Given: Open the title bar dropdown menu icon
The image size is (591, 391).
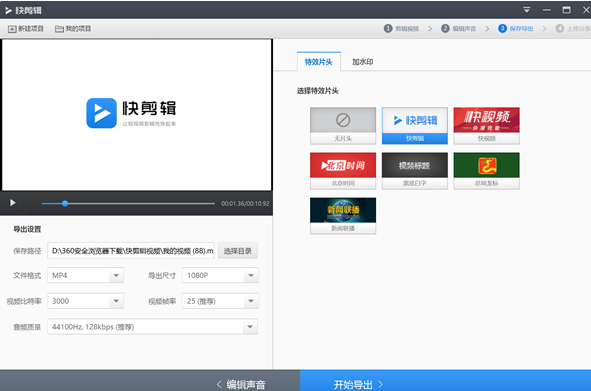Looking at the screenshot, I should [x=527, y=10].
